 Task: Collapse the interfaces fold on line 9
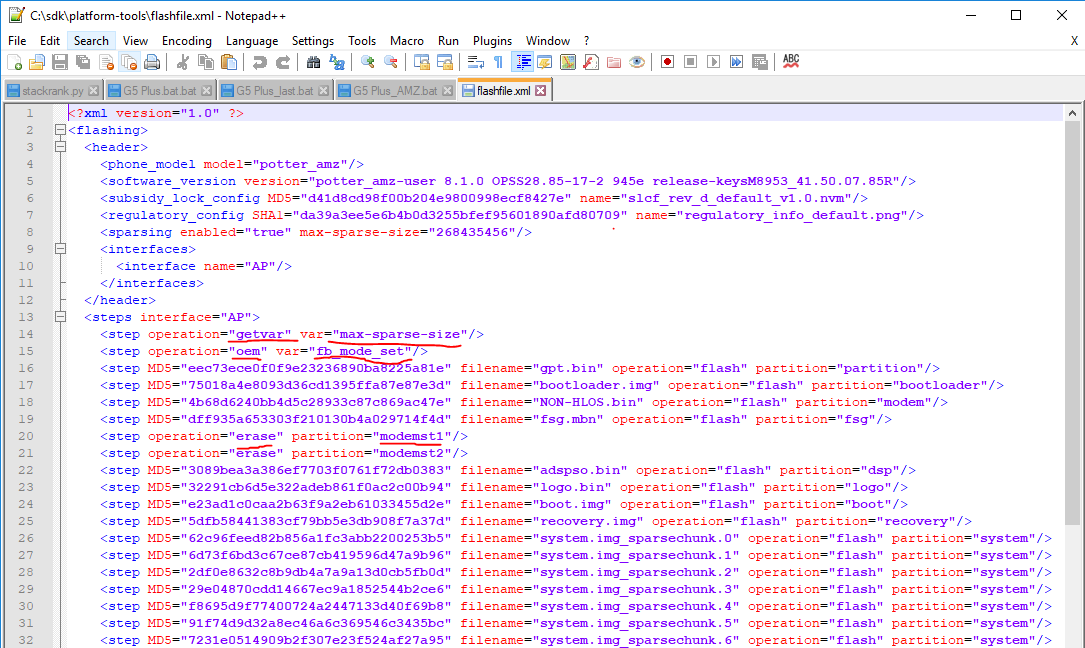[60, 249]
